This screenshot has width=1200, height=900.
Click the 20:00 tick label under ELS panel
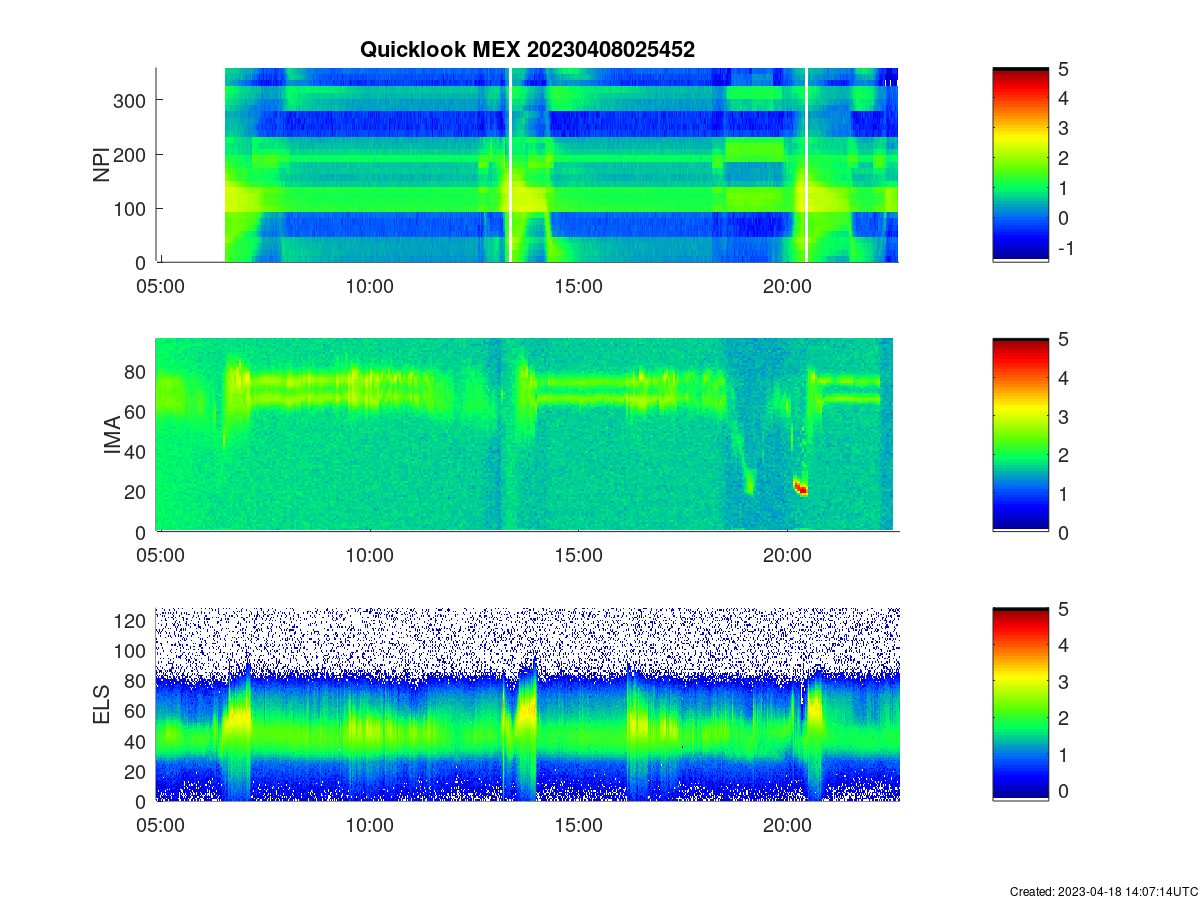pos(787,826)
